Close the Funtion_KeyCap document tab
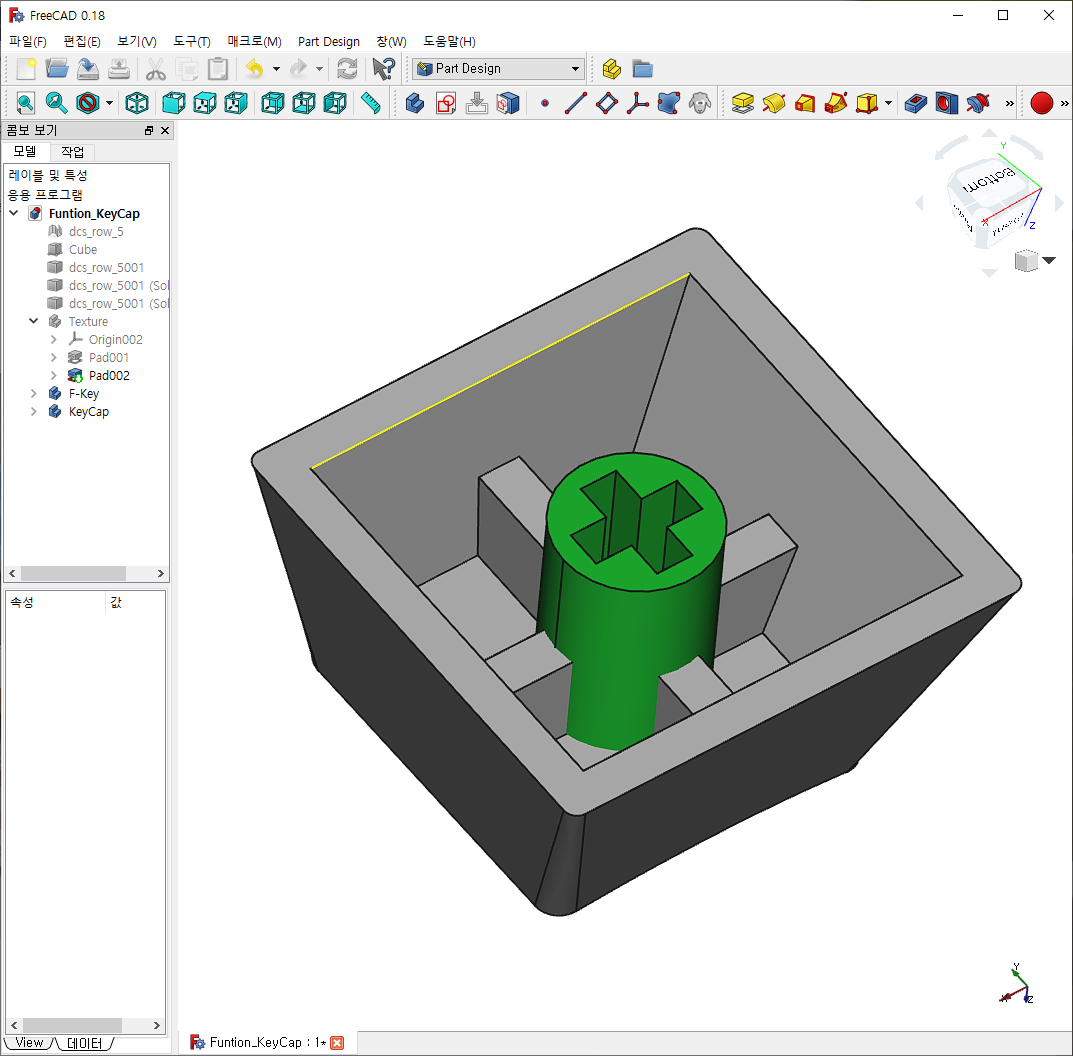Image resolution: width=1073 pixels, height=1056 pixels. click(x=337, y=1043)
